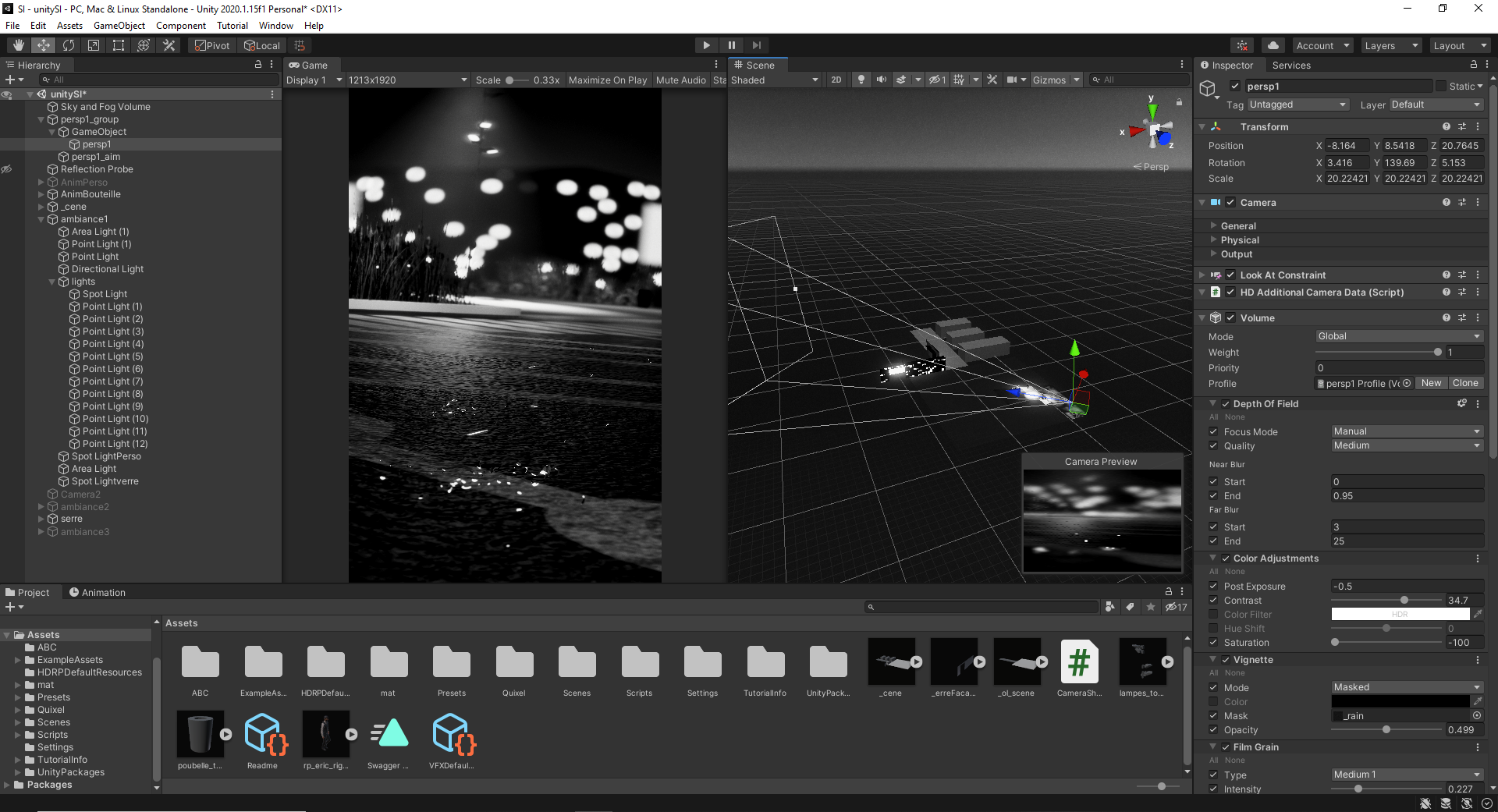The image size is (1498, 812).
Task: Toggle the 2D view mode button
Action: (x=836, y=80)
